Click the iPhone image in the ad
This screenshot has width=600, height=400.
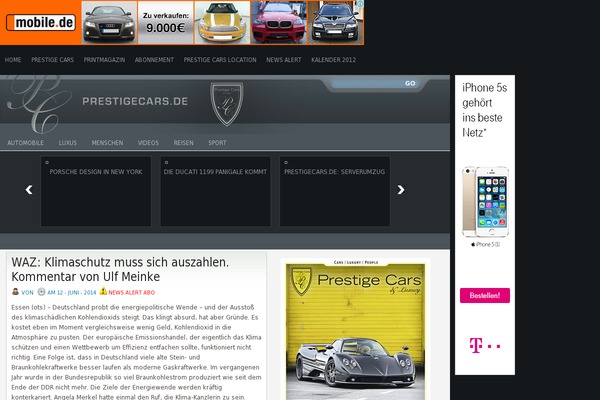tap(485, 202)
